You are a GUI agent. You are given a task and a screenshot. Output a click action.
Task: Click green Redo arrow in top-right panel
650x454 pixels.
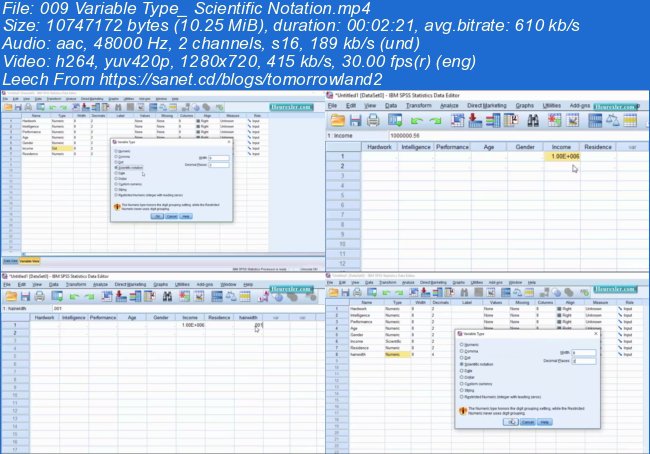(435, 121)
